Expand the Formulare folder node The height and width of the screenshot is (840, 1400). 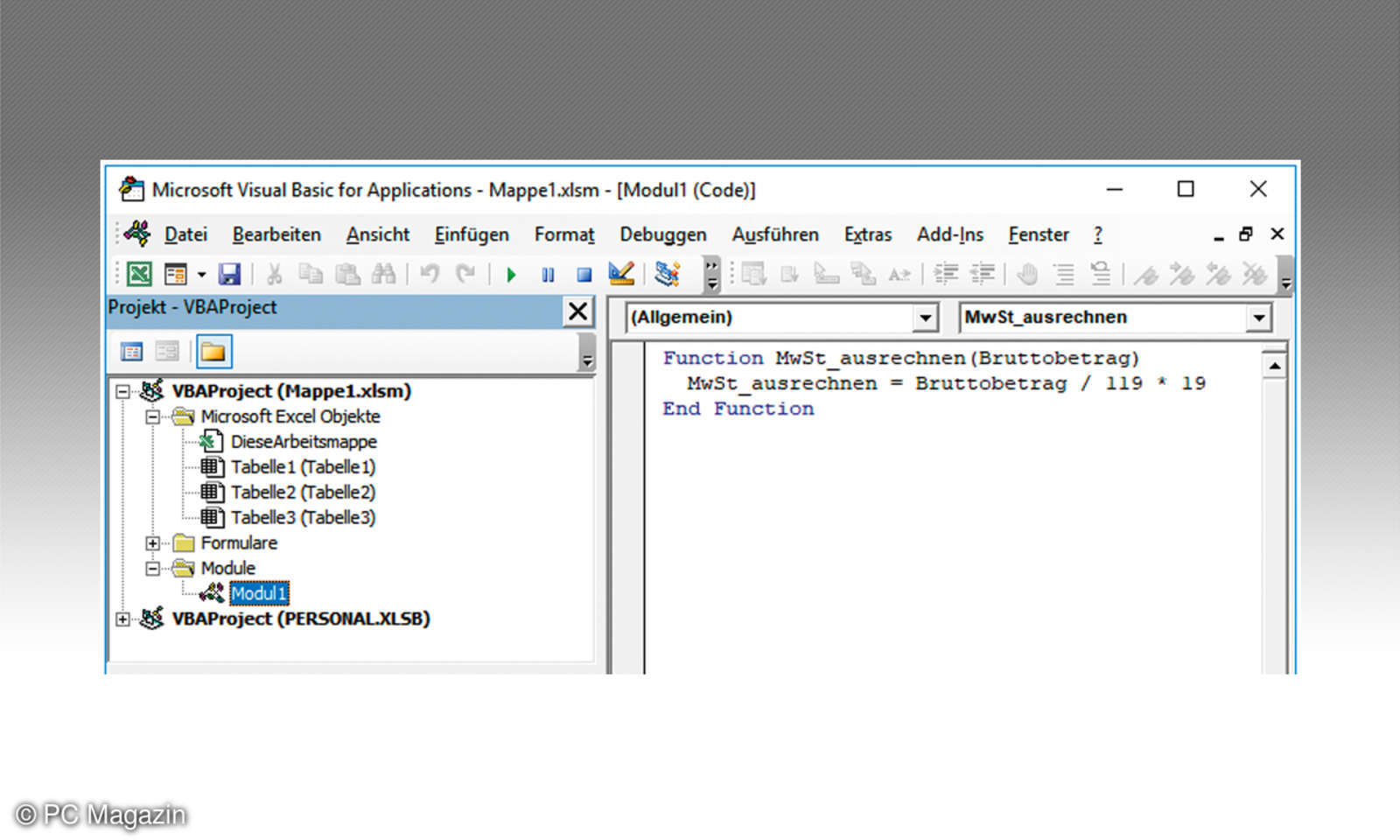(153, 543)
